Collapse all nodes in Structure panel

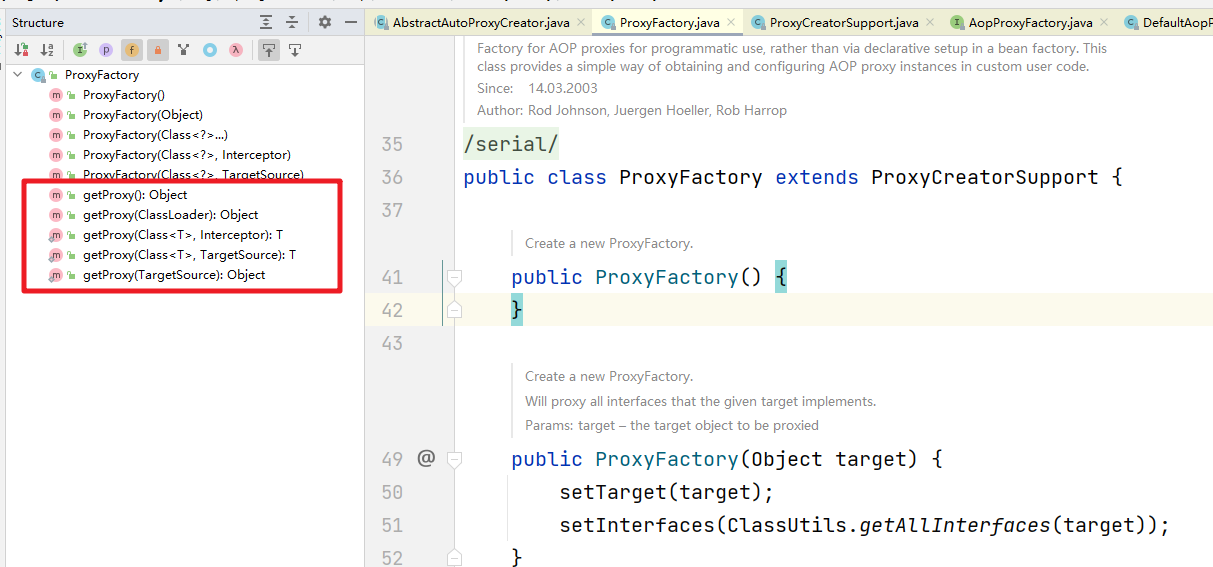292,22
